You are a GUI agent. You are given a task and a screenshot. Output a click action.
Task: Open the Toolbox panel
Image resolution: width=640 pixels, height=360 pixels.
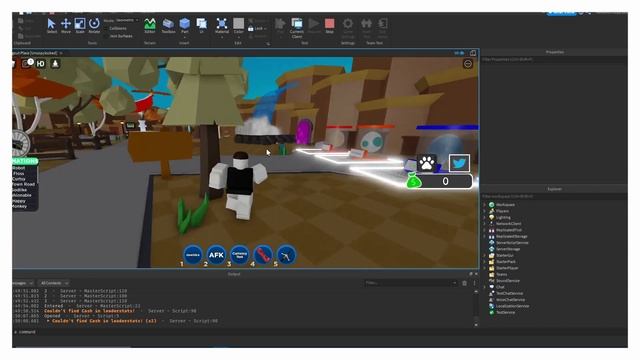coord(168,26)
